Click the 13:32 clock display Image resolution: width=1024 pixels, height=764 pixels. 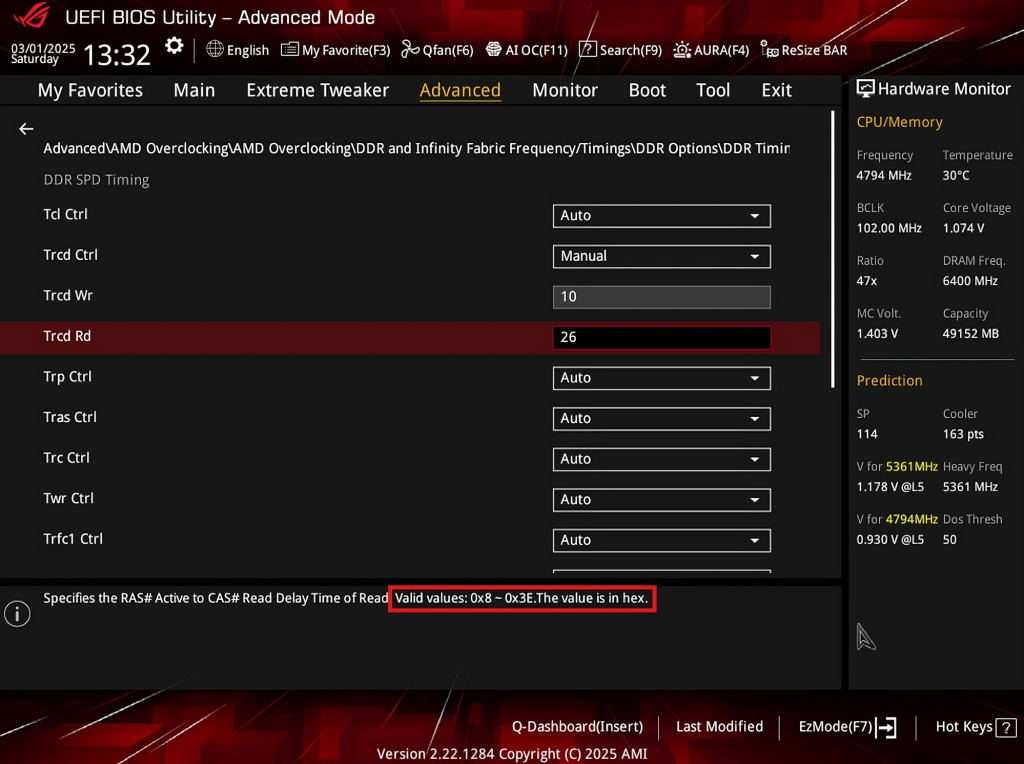pos(117,55)
